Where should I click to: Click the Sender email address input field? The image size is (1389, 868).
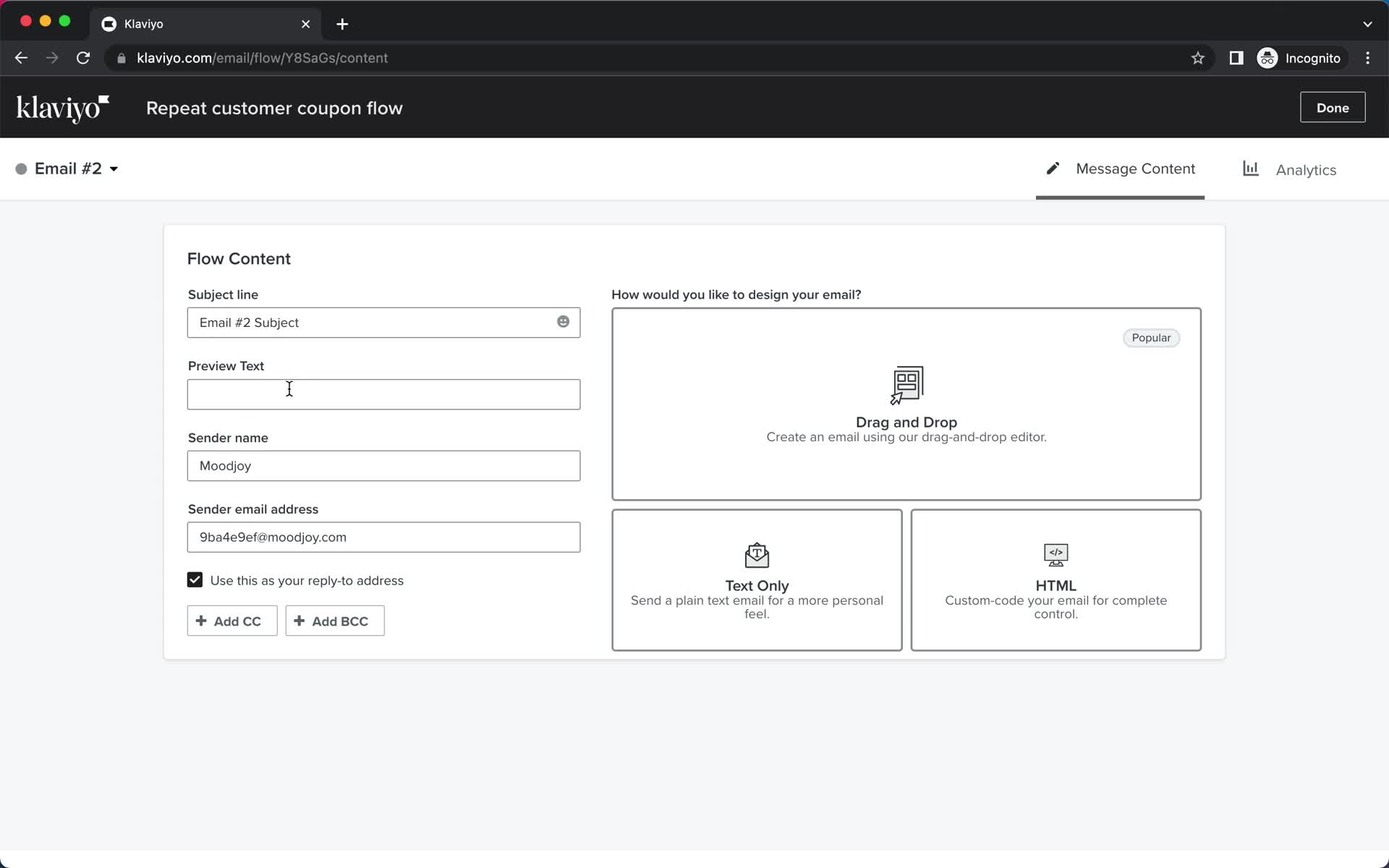point(383,537)
